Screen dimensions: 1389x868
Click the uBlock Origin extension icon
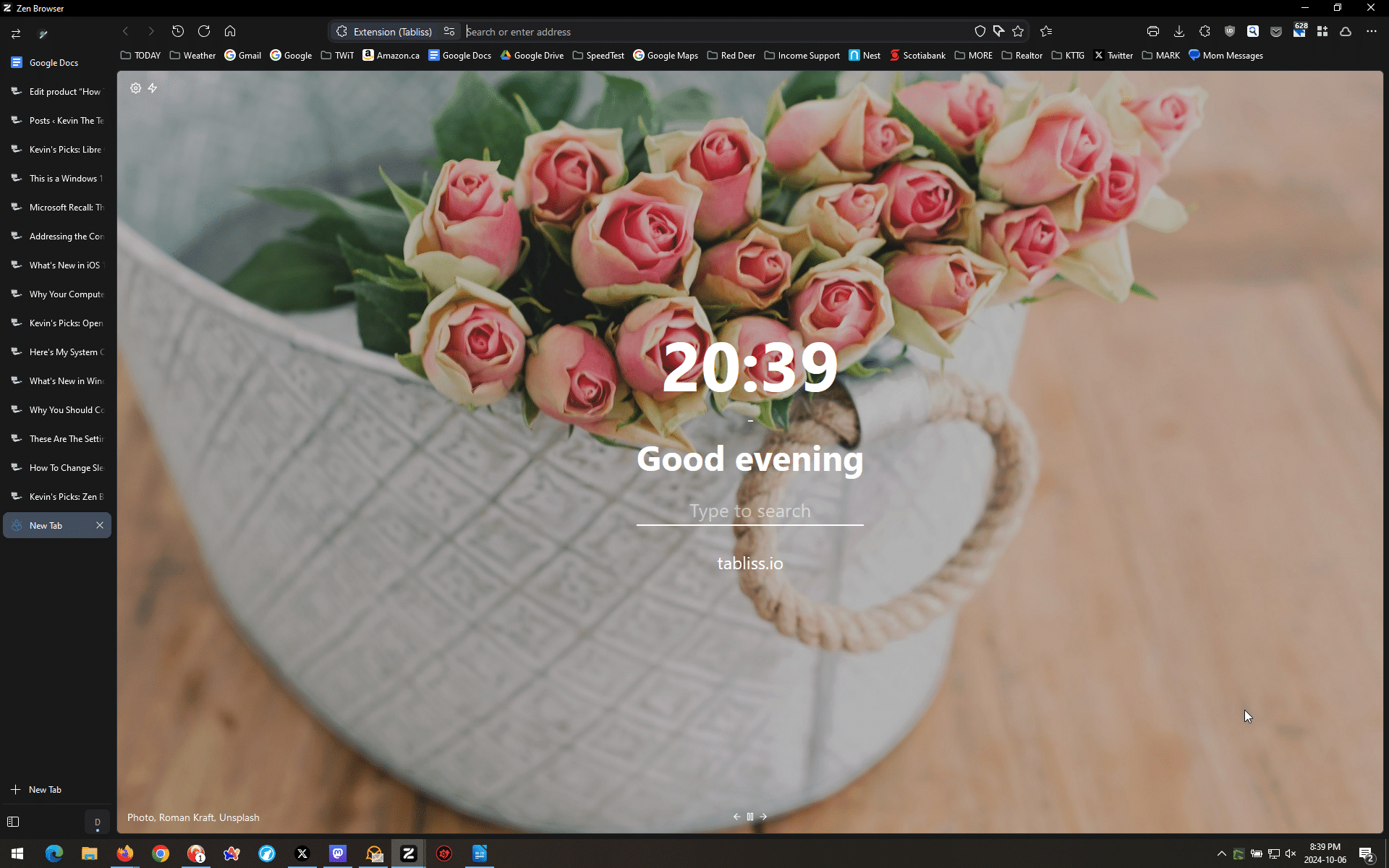(1229, 31)
